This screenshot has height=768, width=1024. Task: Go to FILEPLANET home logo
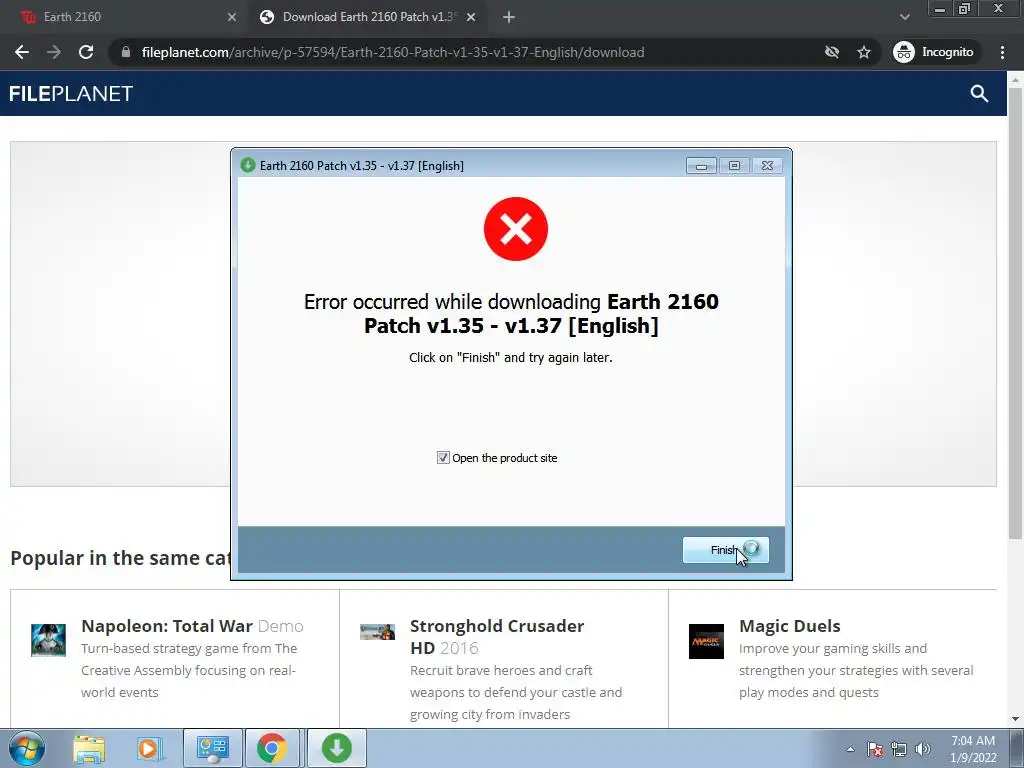click(x=71, y=94)
